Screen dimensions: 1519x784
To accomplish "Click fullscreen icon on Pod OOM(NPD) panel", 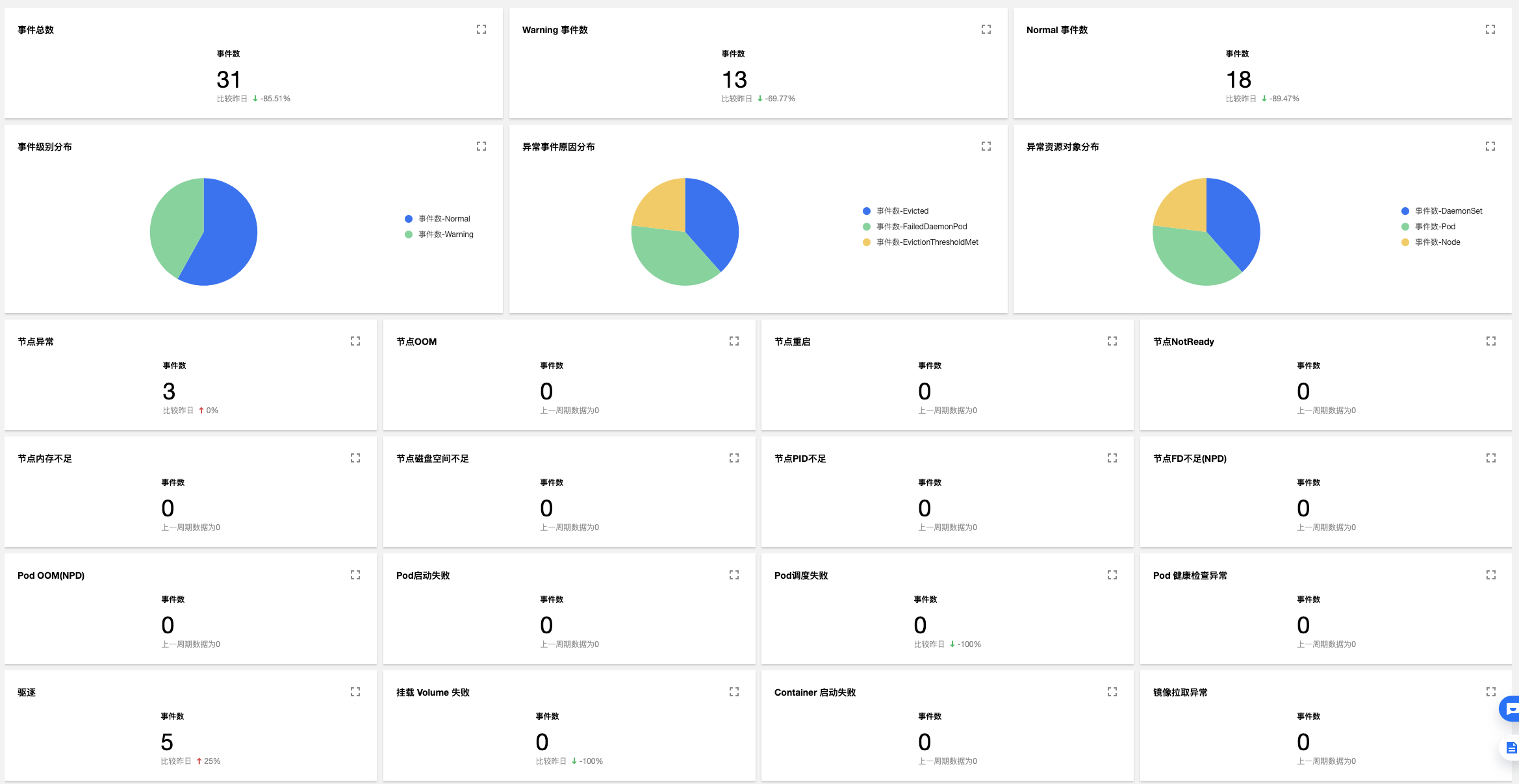I will click(x=355, y=575).
